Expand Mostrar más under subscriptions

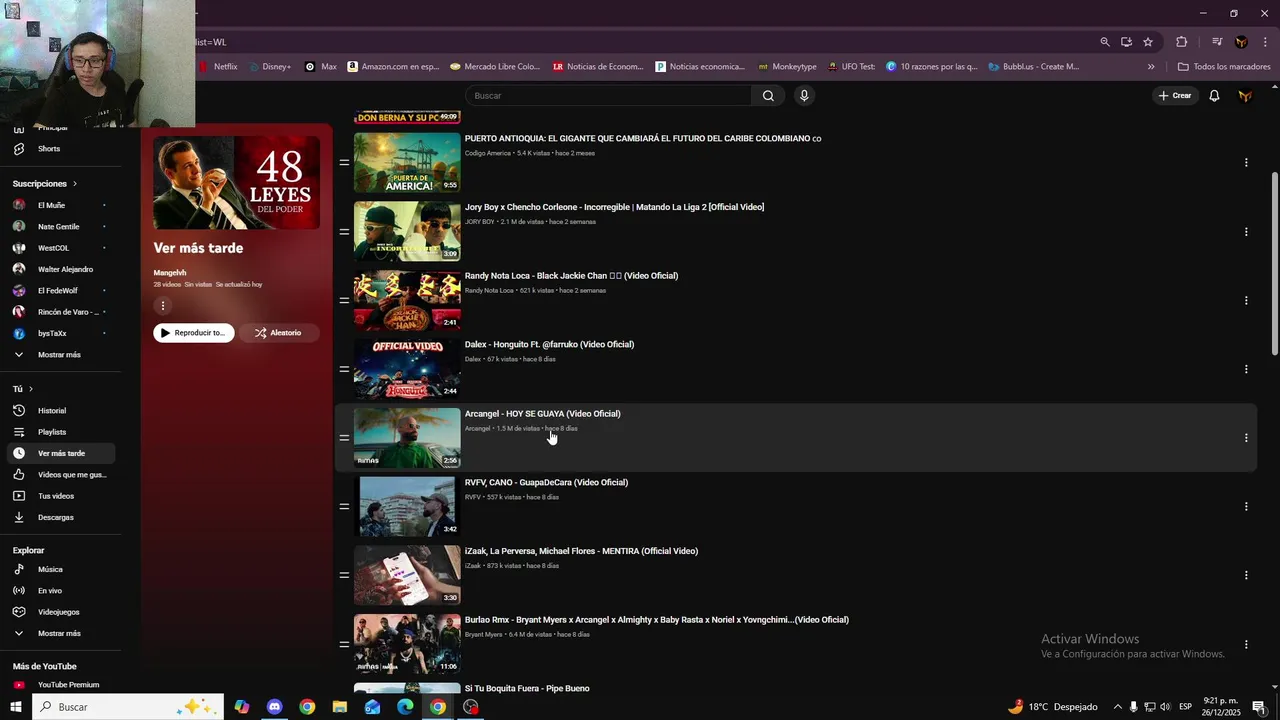tap(58, 355)
